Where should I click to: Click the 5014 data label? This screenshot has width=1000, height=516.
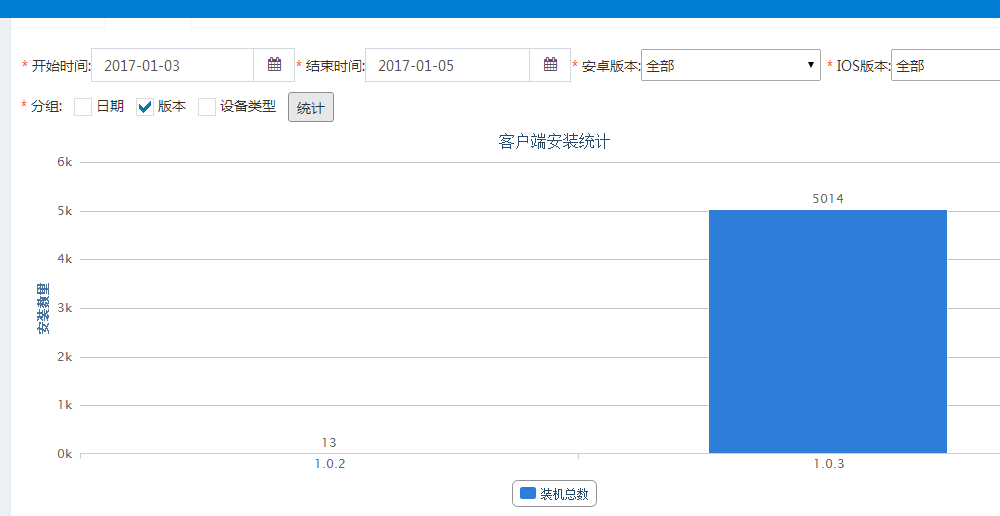(x=827, y=199)
